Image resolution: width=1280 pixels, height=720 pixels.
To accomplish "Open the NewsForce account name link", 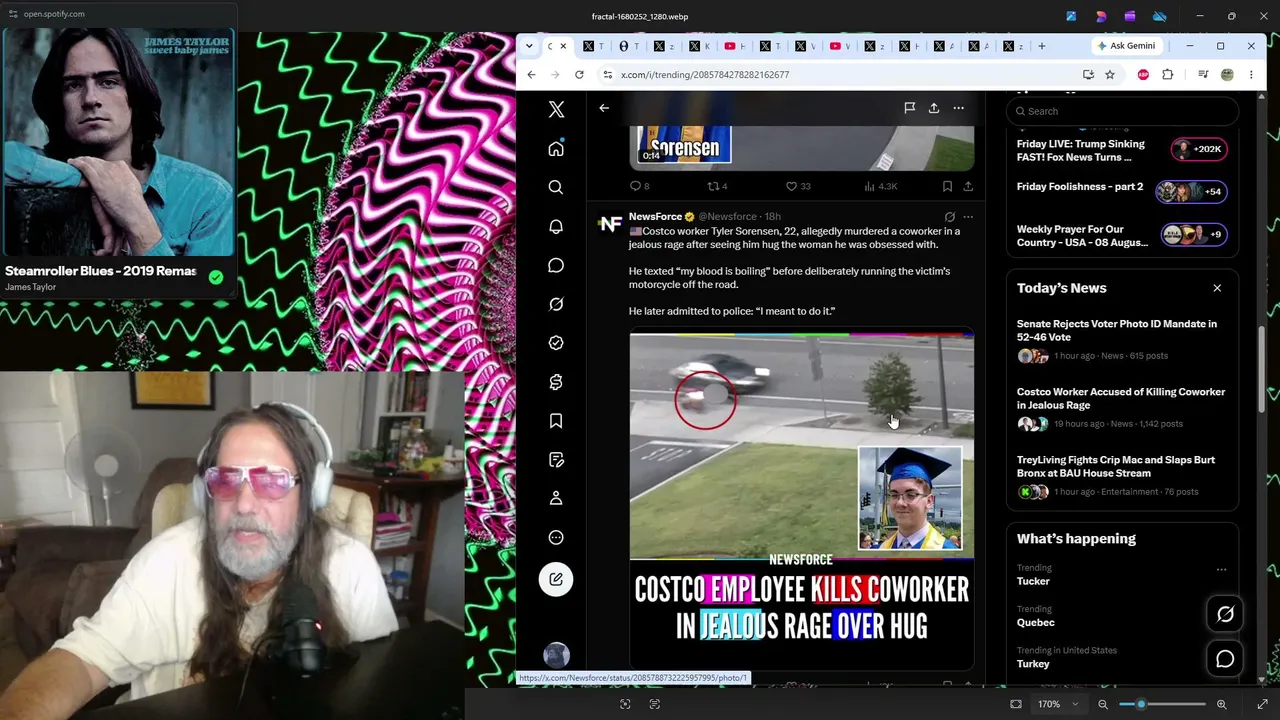I will 655,216.
